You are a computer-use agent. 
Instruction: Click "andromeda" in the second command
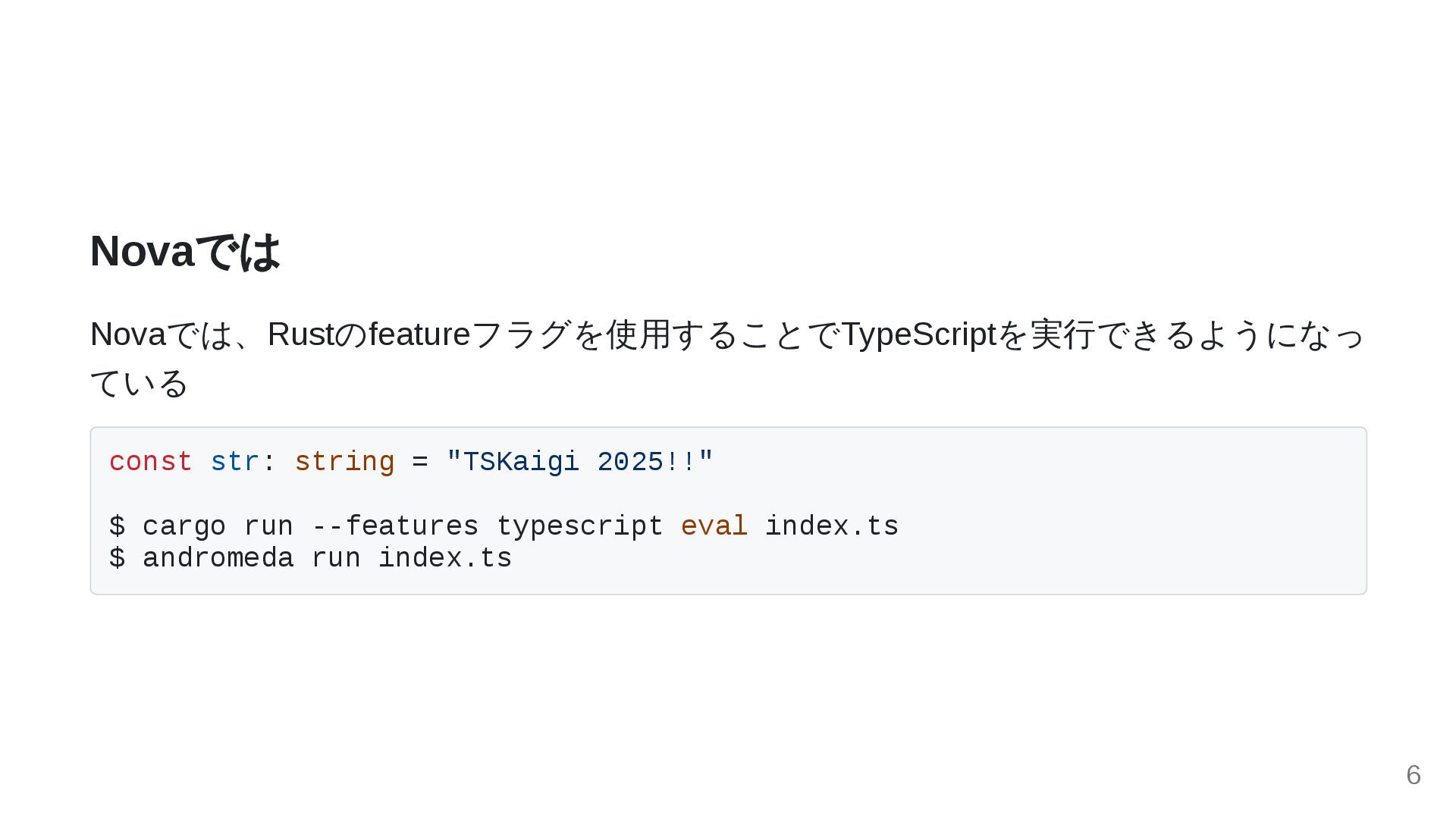tap(218, 558)
